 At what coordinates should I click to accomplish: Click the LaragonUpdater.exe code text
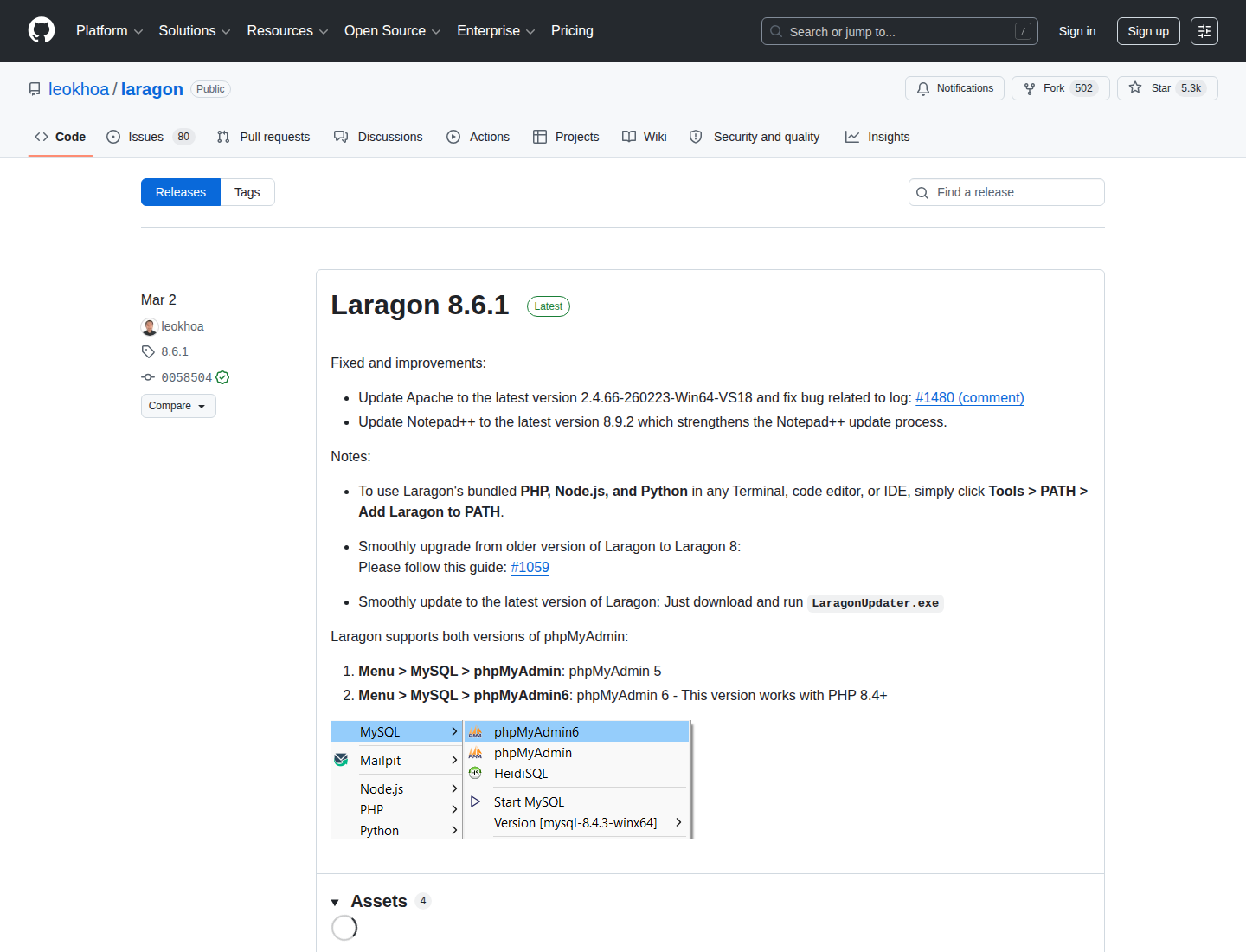coord(875,603)
